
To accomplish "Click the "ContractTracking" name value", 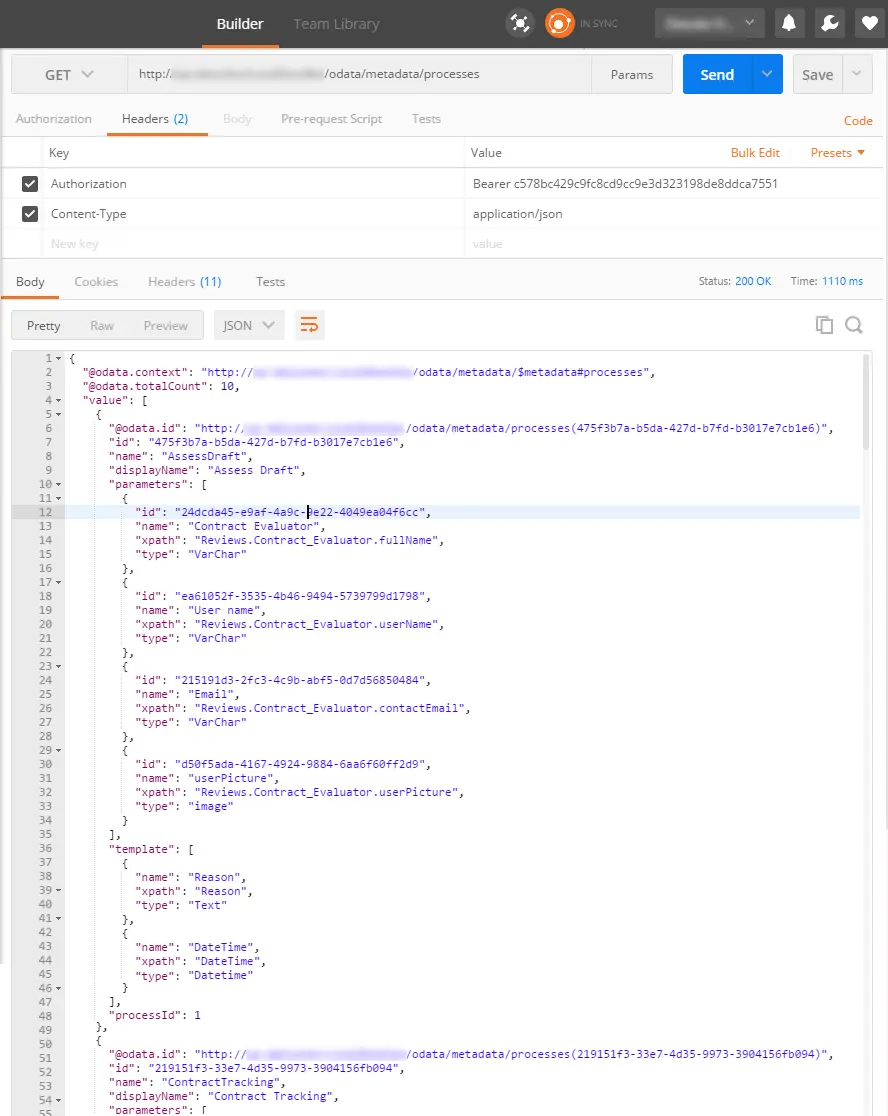I will tap(221, 1082).
